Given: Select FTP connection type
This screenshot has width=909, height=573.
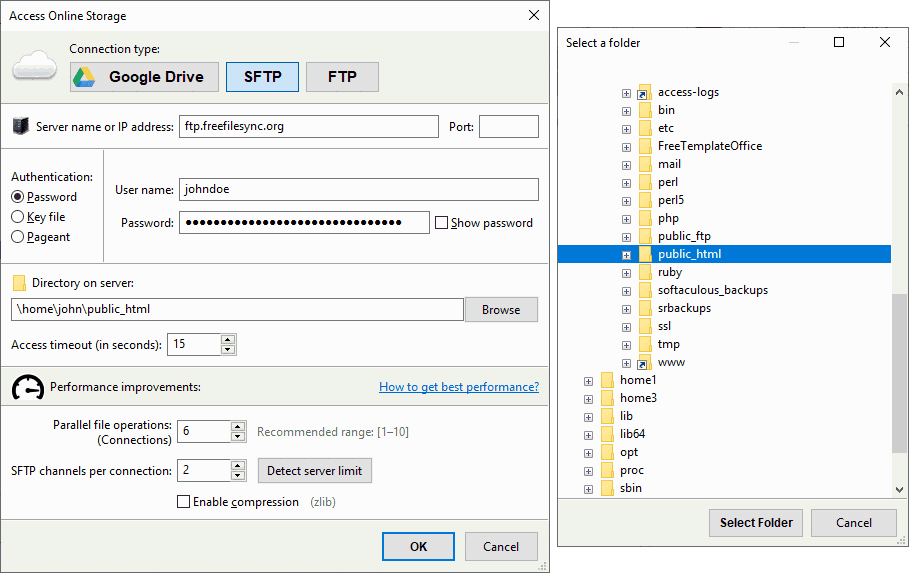Looking at the screenshot, I should (342, 77).
